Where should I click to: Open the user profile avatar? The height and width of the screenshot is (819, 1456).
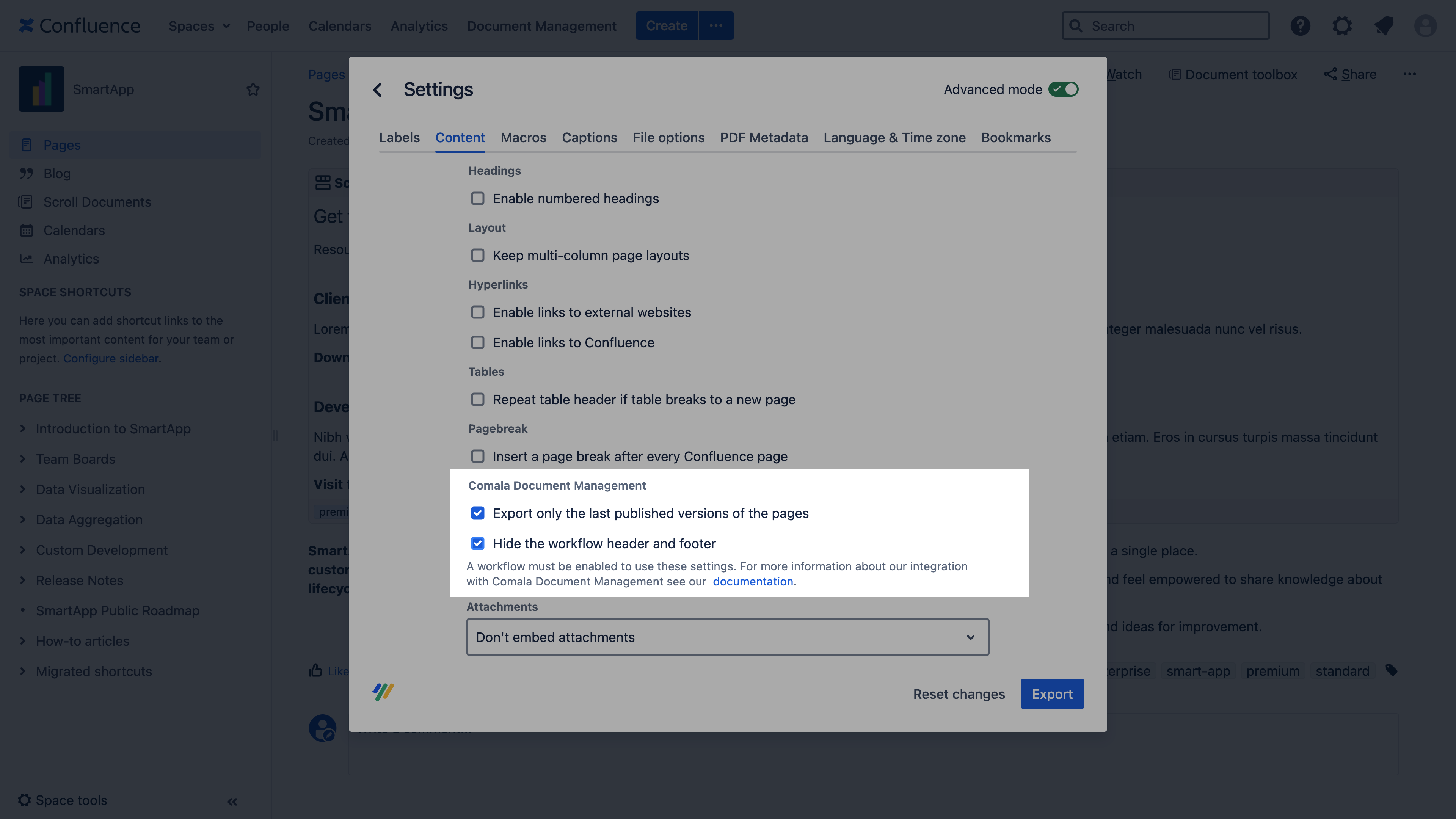[x=1425, y=26]
